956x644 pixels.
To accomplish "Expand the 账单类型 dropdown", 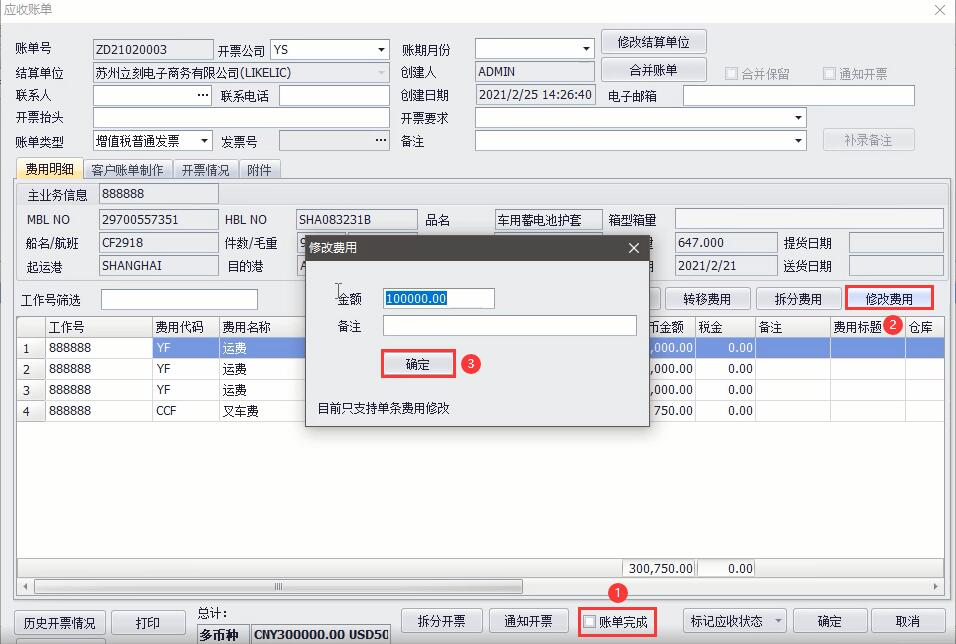I will 204,141.
